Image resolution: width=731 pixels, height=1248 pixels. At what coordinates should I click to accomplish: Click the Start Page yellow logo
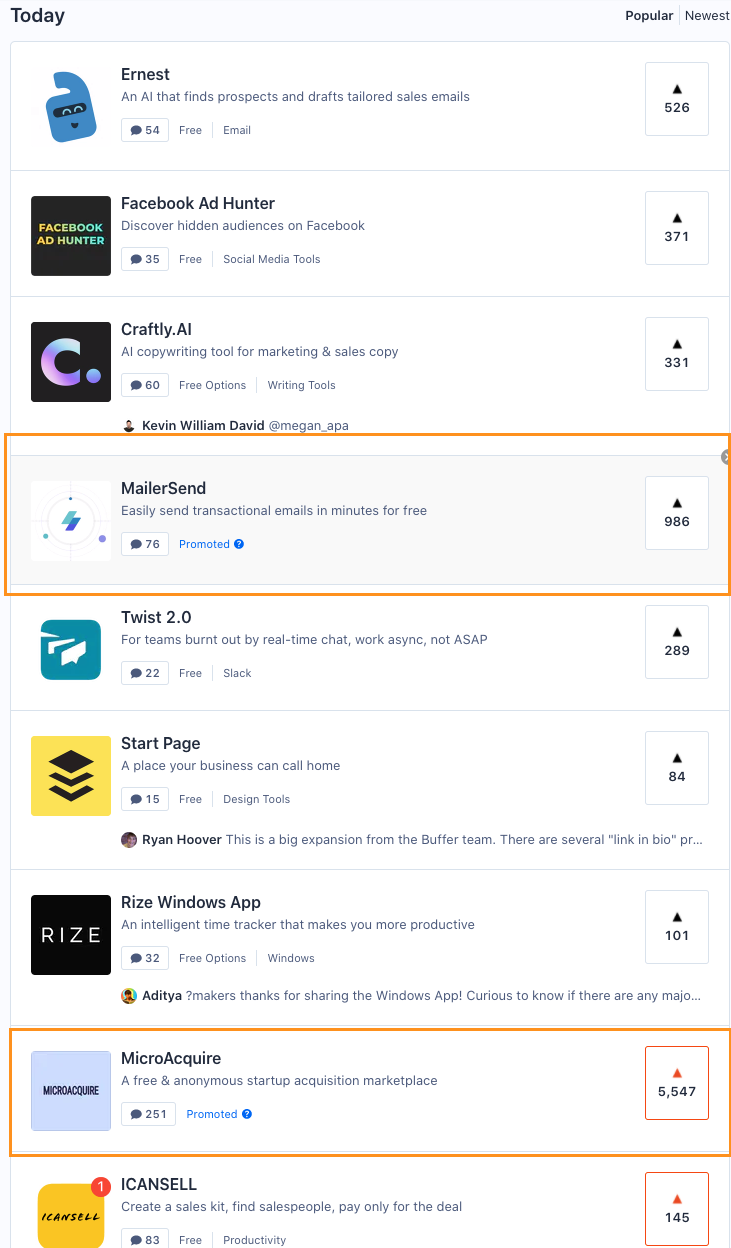pos(71,776)
